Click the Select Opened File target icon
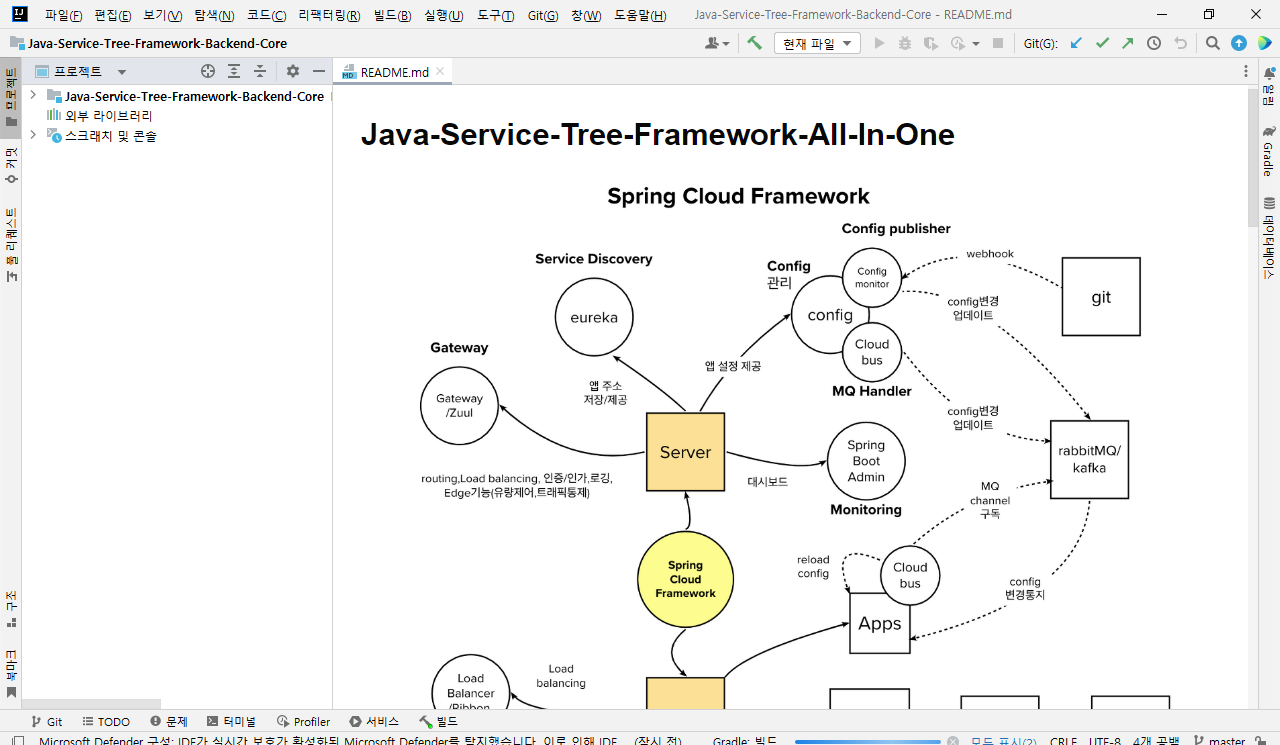Screen dimensions: 1280x745 (x=208, y=71)
